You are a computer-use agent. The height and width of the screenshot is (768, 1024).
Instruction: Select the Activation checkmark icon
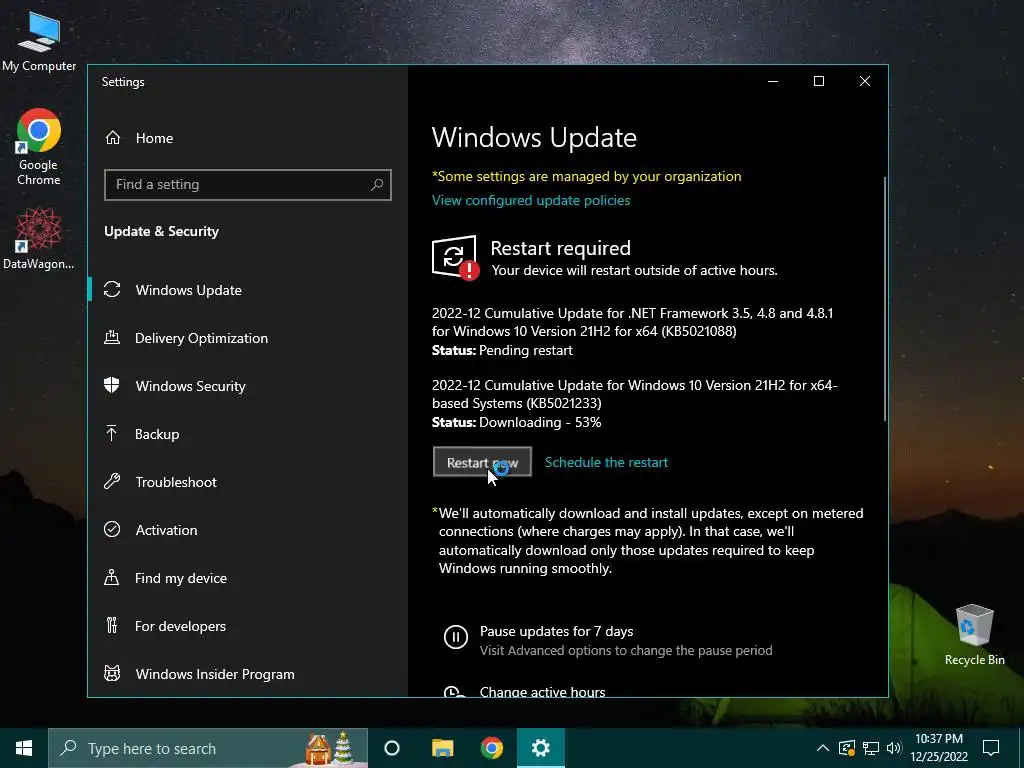[x=112, y=529]
